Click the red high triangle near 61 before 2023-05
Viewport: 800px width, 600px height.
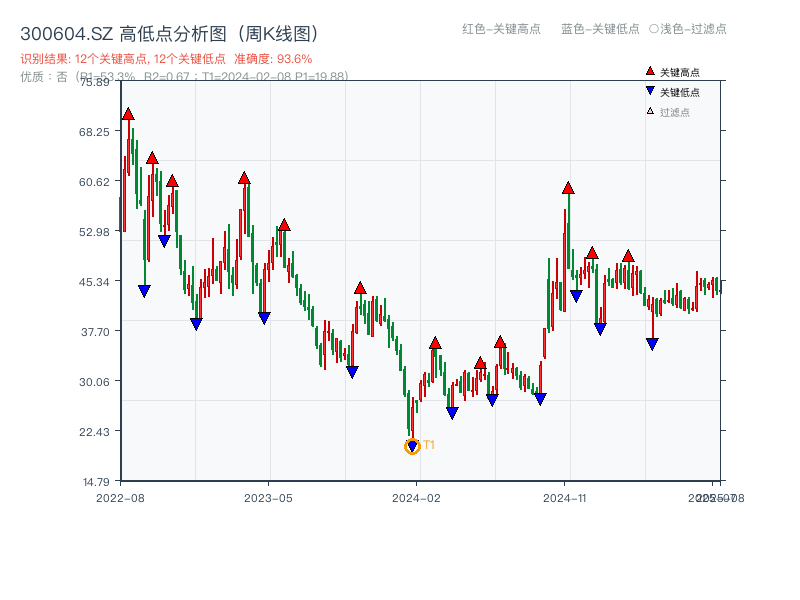(244, 178)
